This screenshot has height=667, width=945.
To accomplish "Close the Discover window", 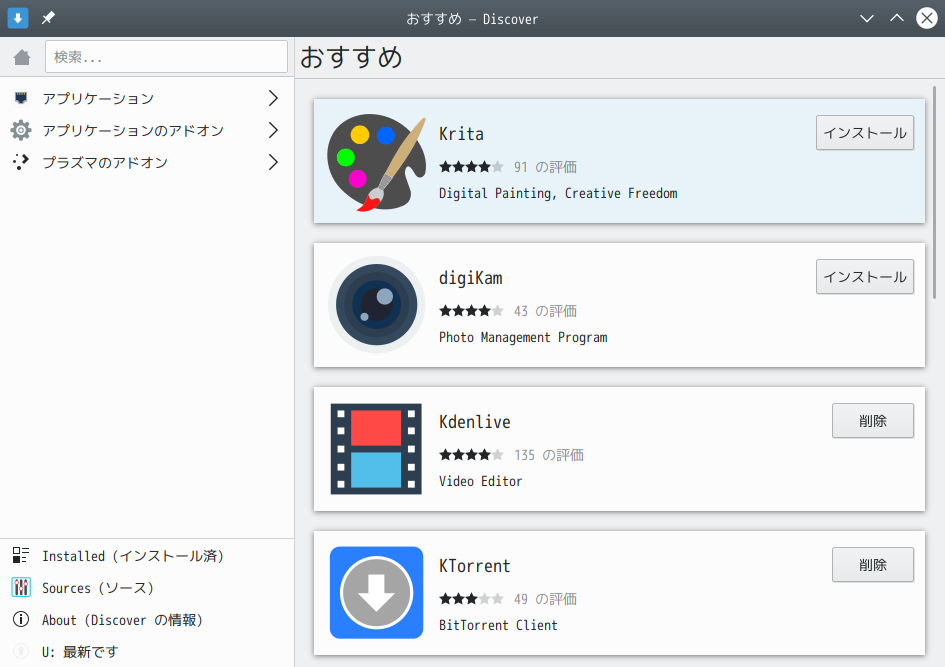I will (927, 18).
